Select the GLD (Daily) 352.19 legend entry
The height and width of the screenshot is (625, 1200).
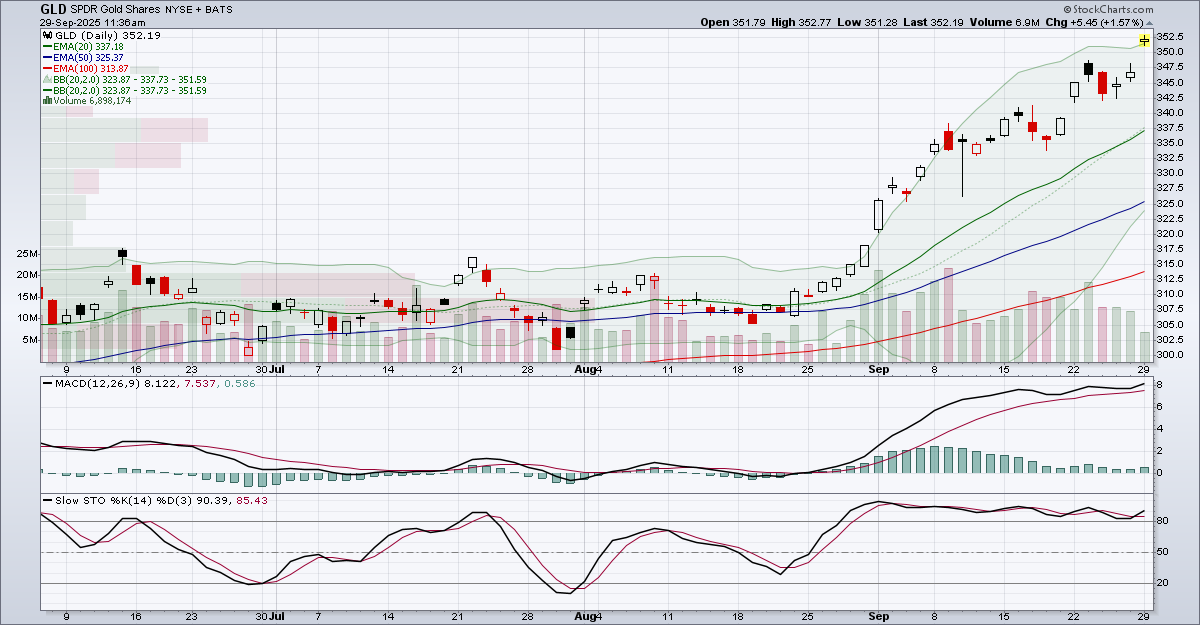(x=106, y=35)
